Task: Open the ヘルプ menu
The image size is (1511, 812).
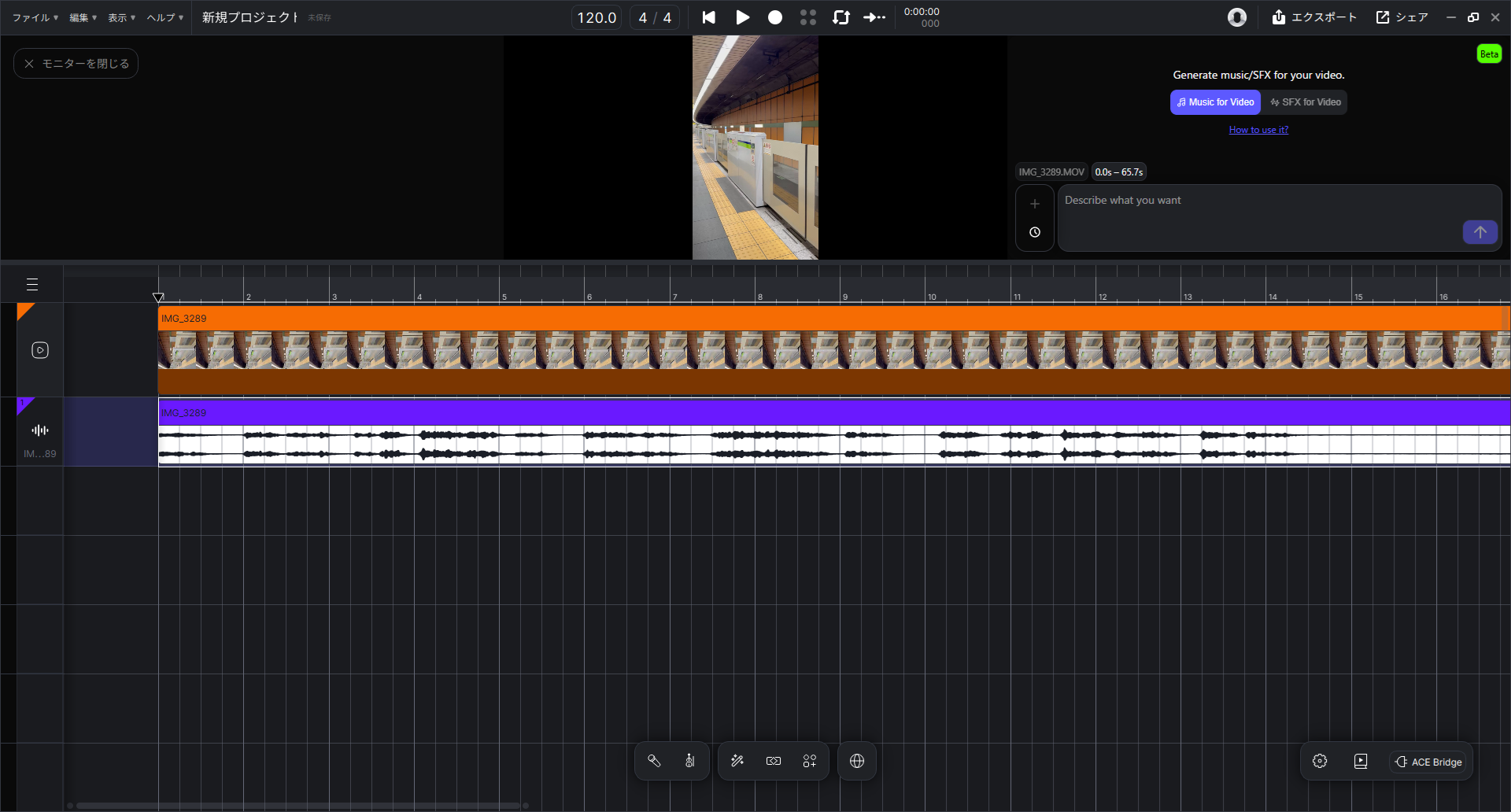Action: click(x=164, y=17)
